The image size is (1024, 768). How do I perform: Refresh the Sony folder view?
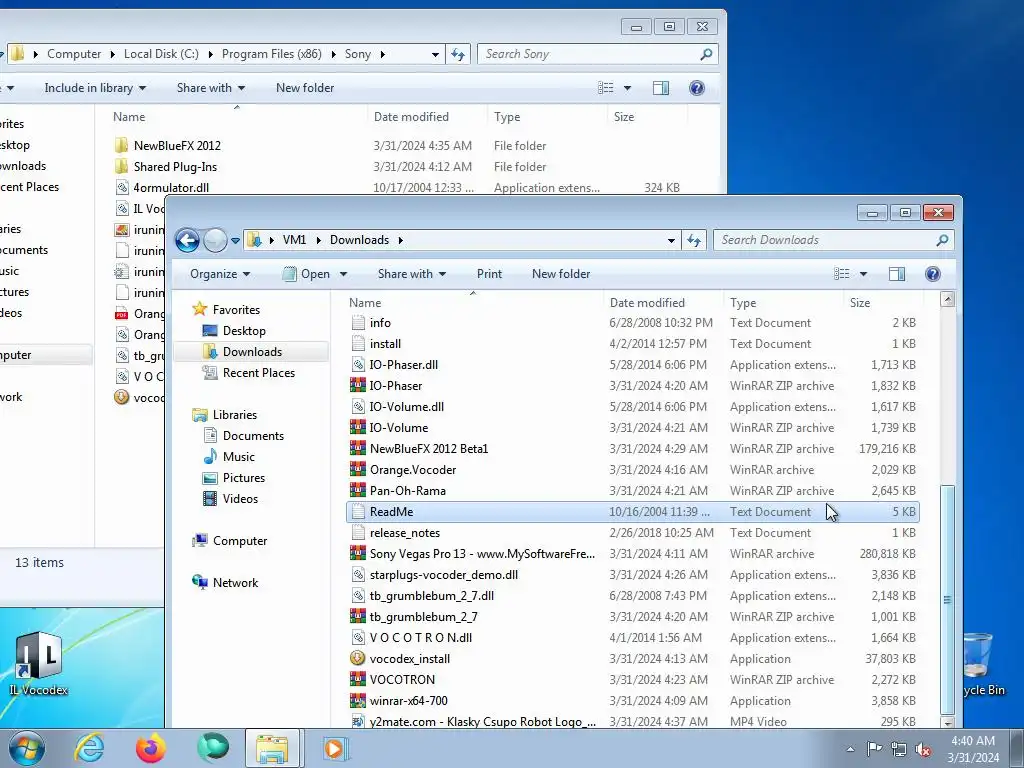tap(458, 54)
